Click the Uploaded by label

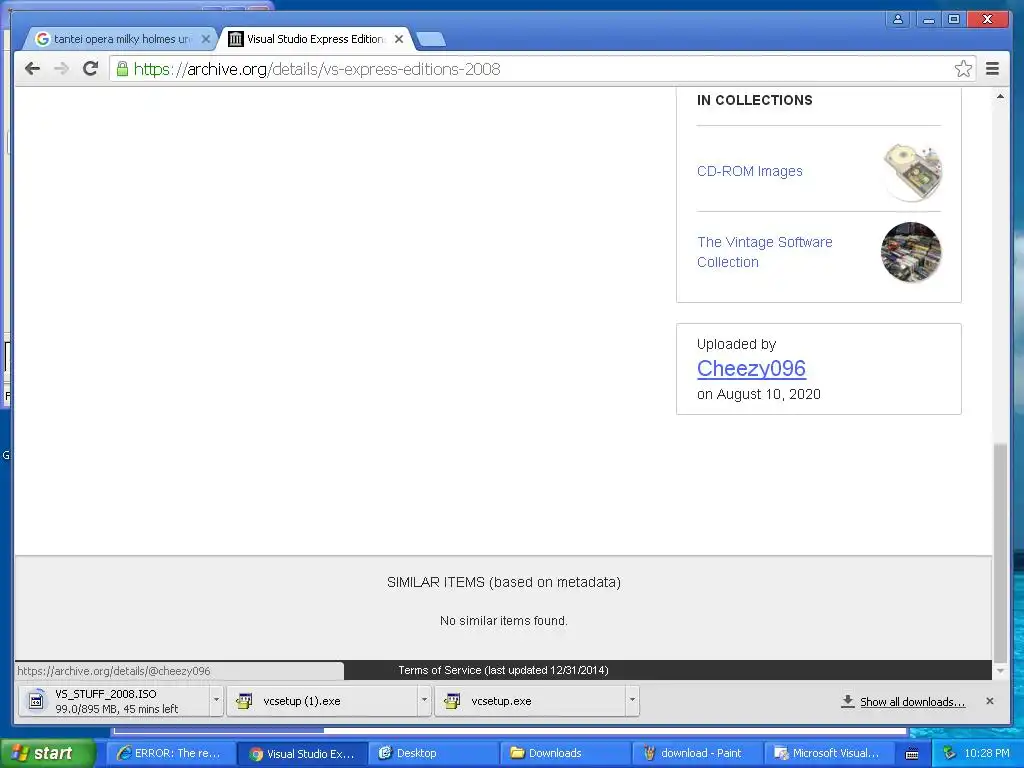(x=736, y=344)
